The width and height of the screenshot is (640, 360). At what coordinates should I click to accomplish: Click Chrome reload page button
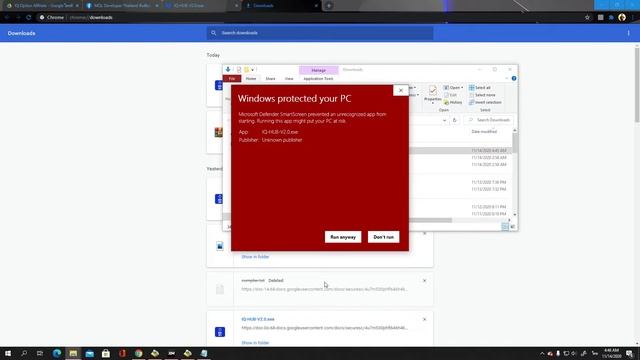point(29,18)
